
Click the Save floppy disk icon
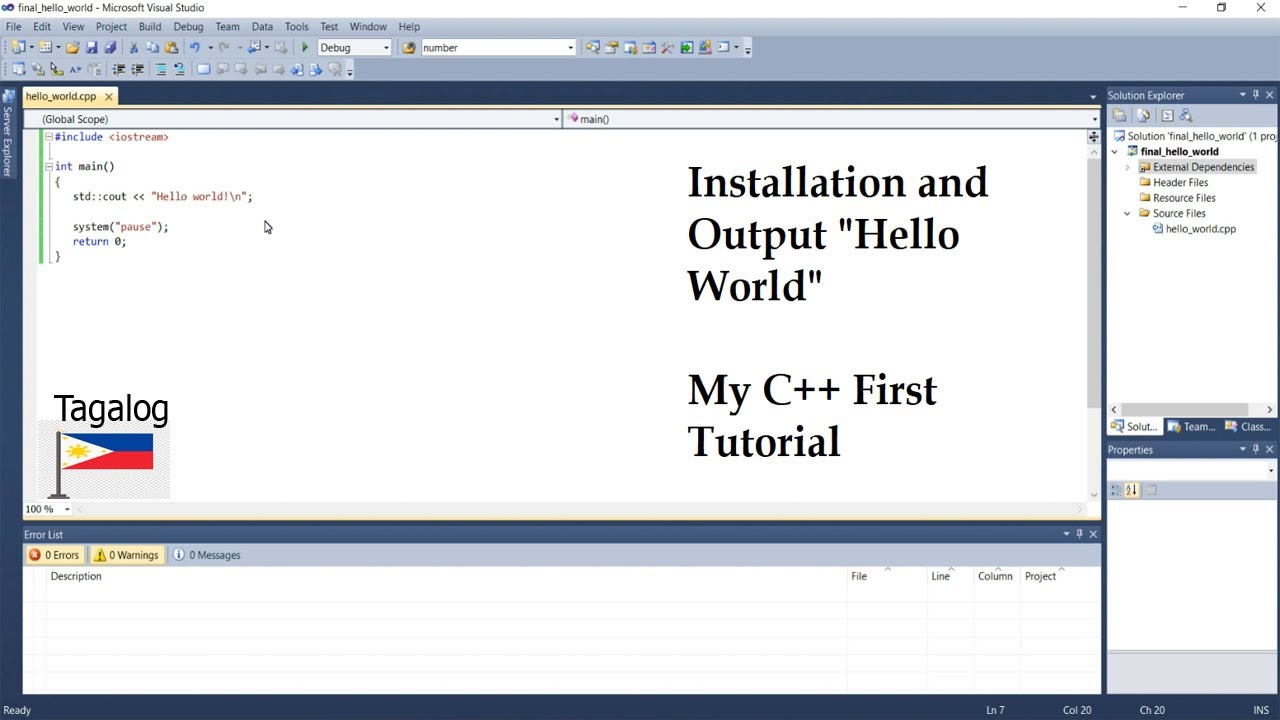pyautogui.click(x=91, y=47)
